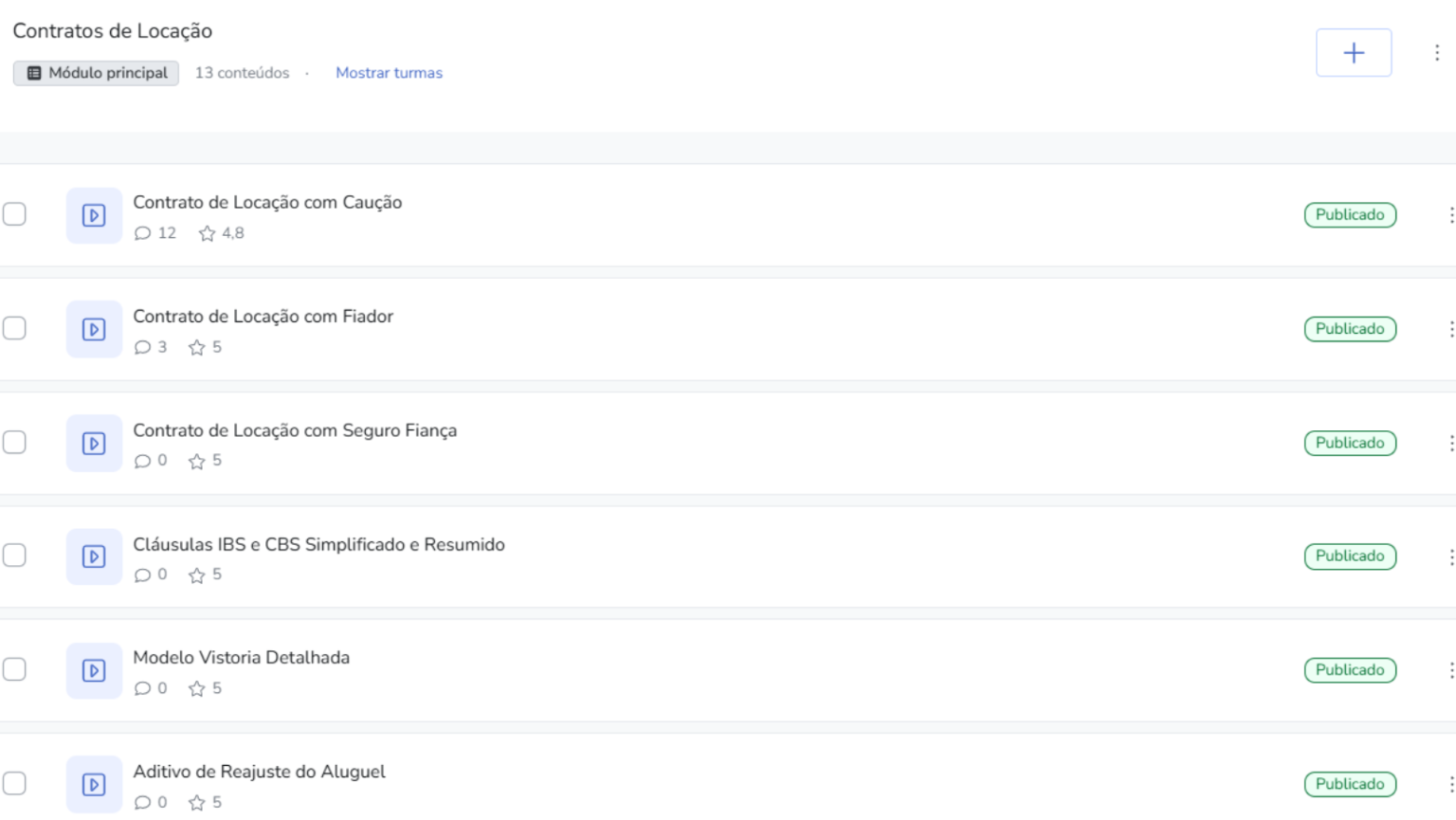The image size is (1456, 820).
Task: Click Publicado badge on Contrato com Caução row
Action: tap(1350, 215)
